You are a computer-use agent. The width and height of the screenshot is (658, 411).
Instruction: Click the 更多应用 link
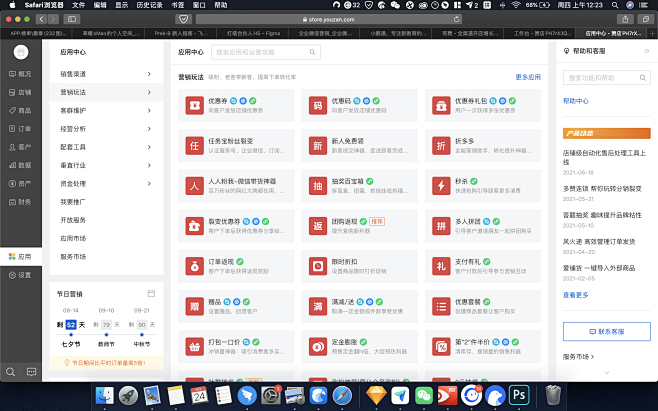click(528, 77)
